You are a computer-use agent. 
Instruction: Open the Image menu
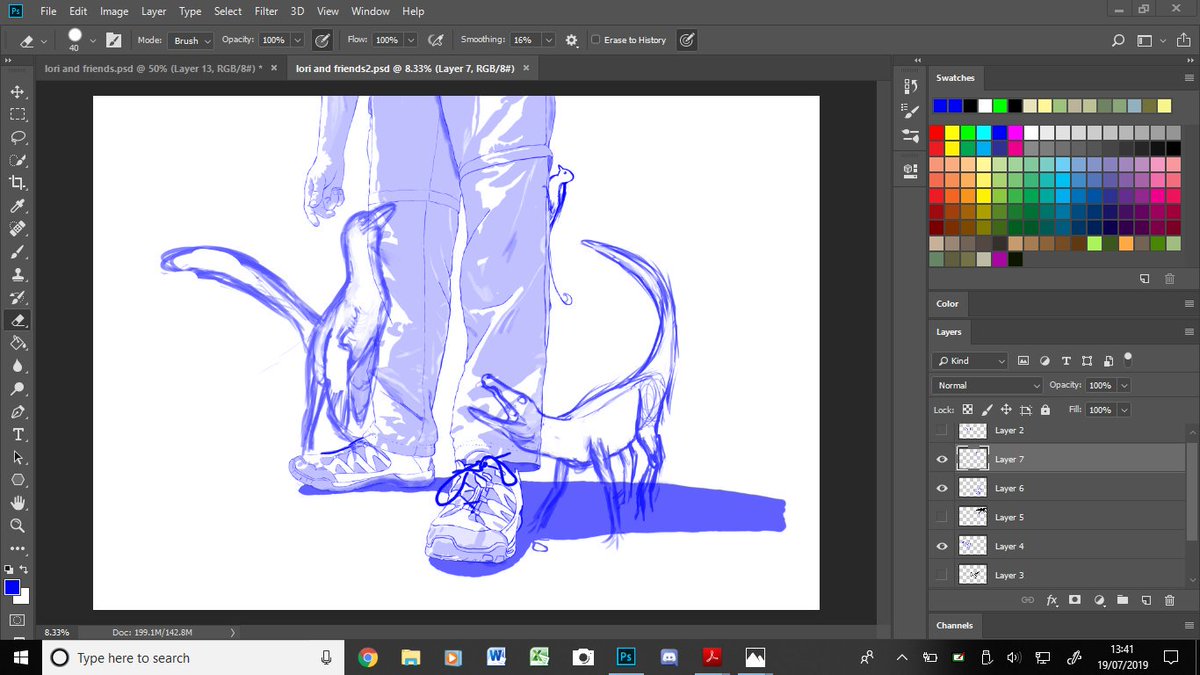pos(114,11)
